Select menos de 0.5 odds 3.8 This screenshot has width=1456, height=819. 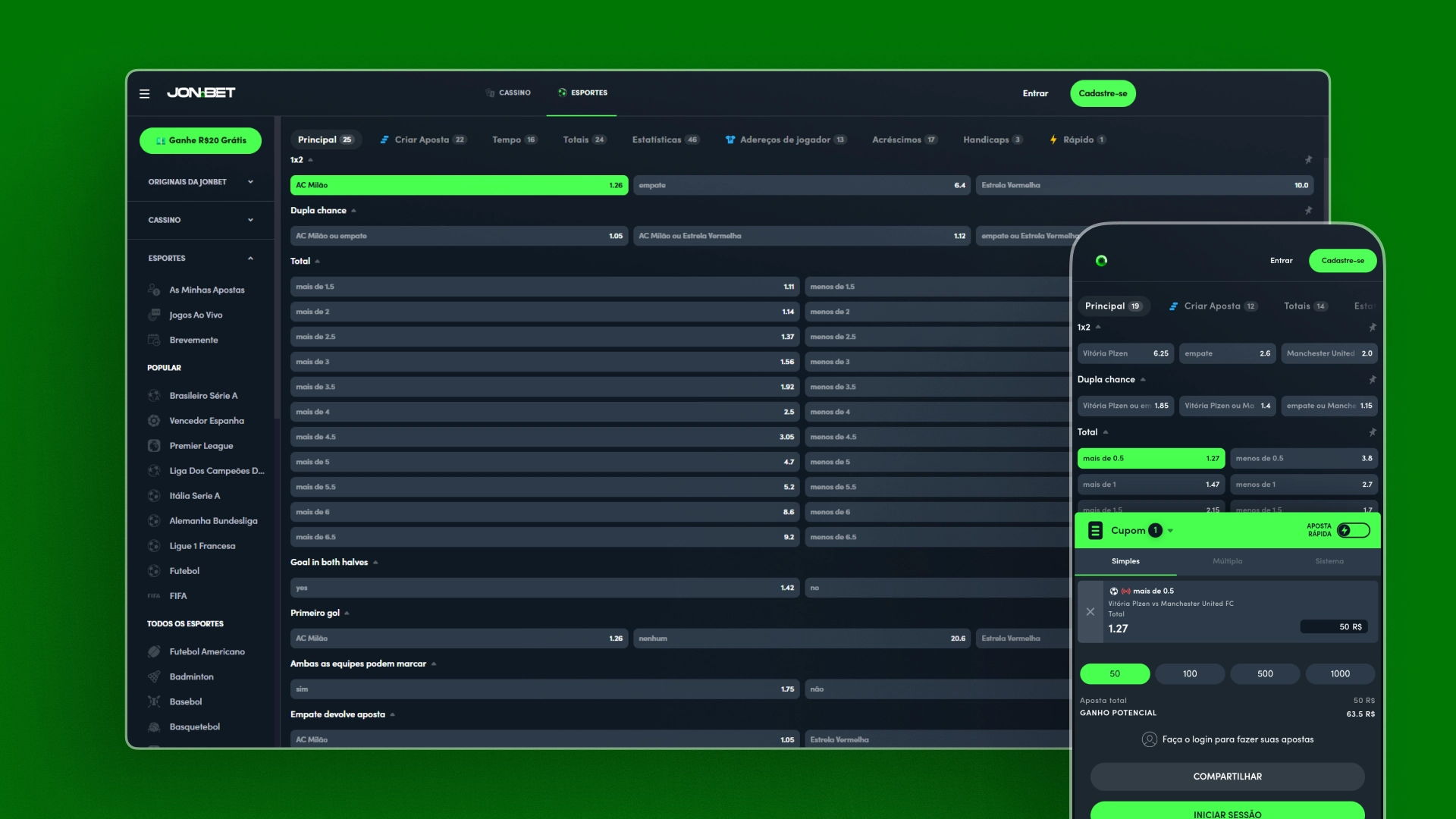coord(1304,458)
